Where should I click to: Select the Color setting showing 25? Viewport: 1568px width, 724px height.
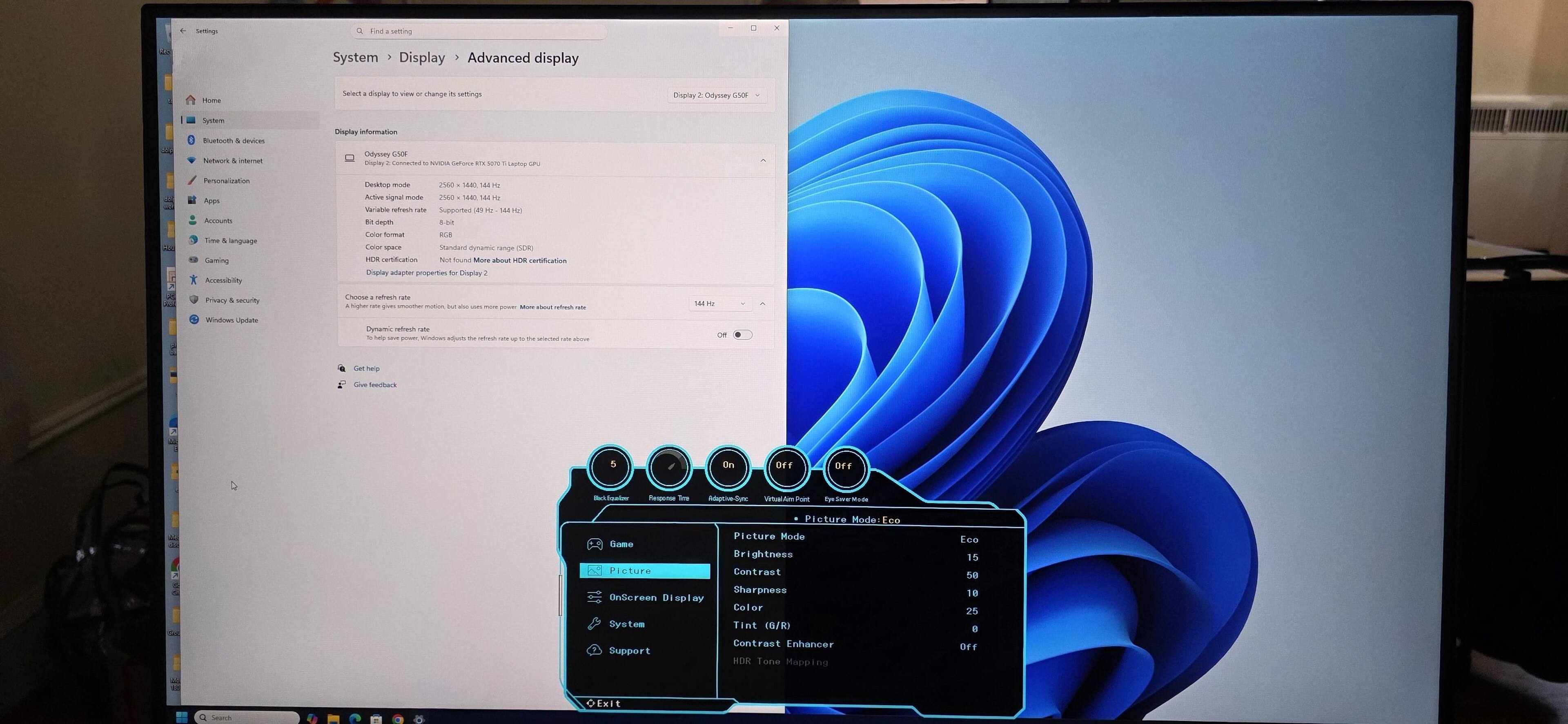point(855,609)
